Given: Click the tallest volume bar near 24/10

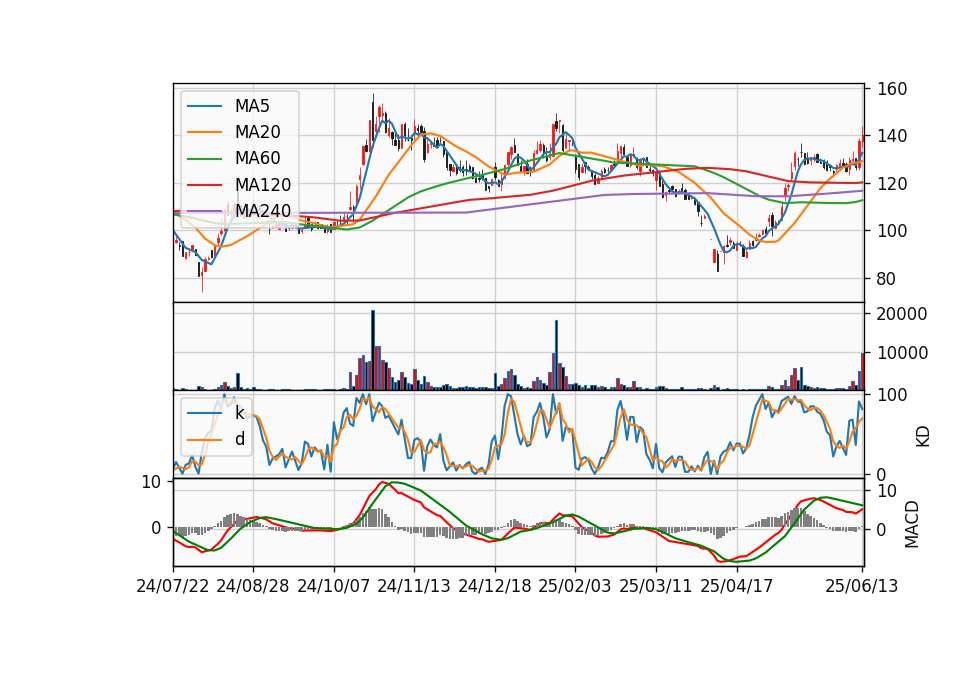Looking at the screenshot, I should pyautogui.click(x=373, y=350).
